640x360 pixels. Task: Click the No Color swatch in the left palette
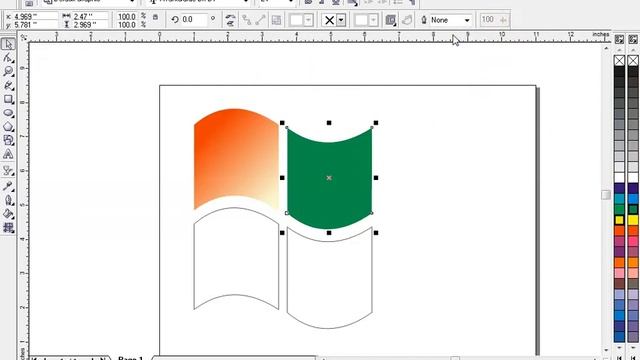pyautogui.click(x=619, y=60)
